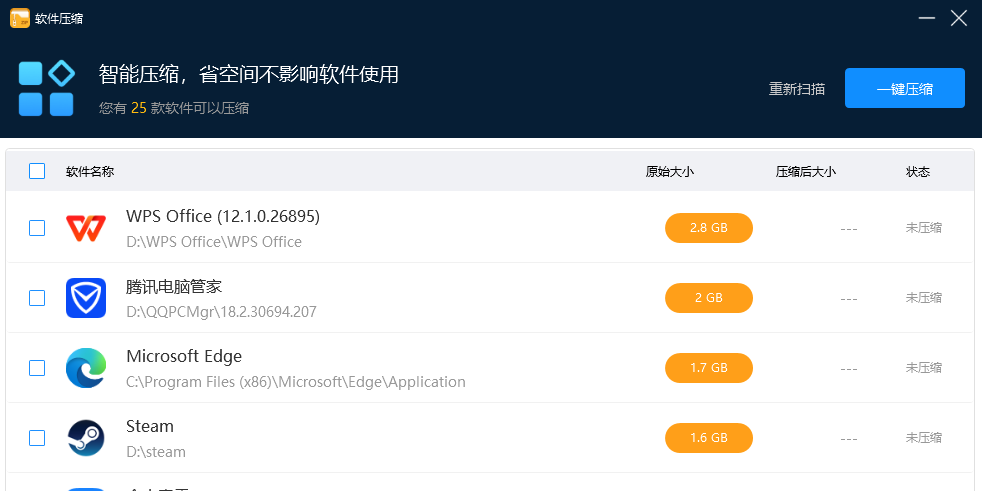
Task: Minimize the 软件压缩 window
Action: point(927,18)
